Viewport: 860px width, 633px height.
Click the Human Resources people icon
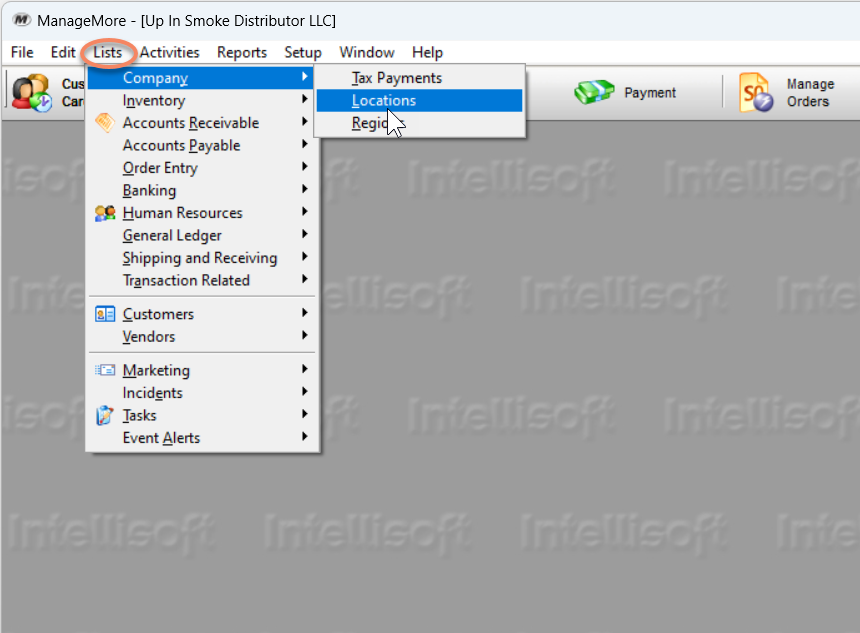[x=105, y=213]
